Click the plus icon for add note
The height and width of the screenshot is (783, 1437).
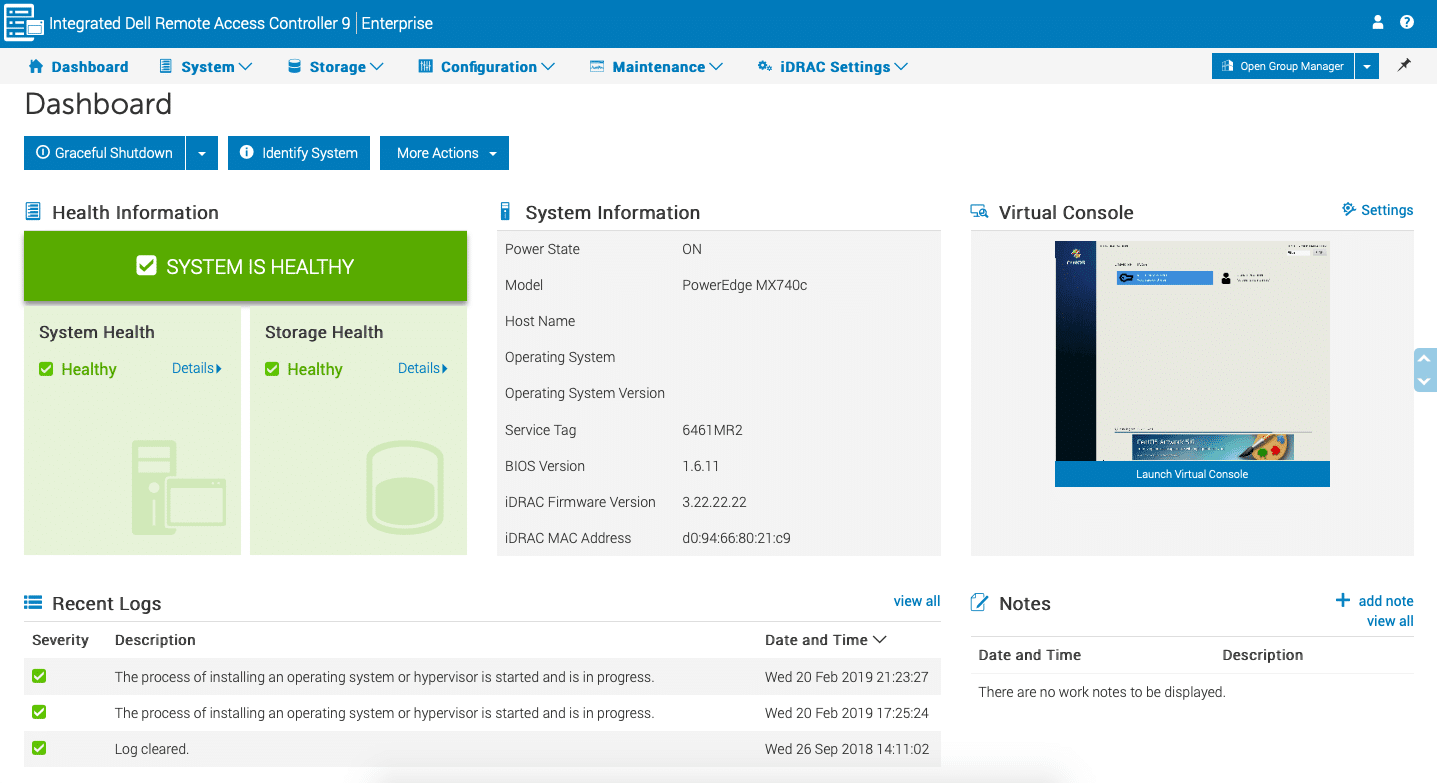(x=1343, y=600)
